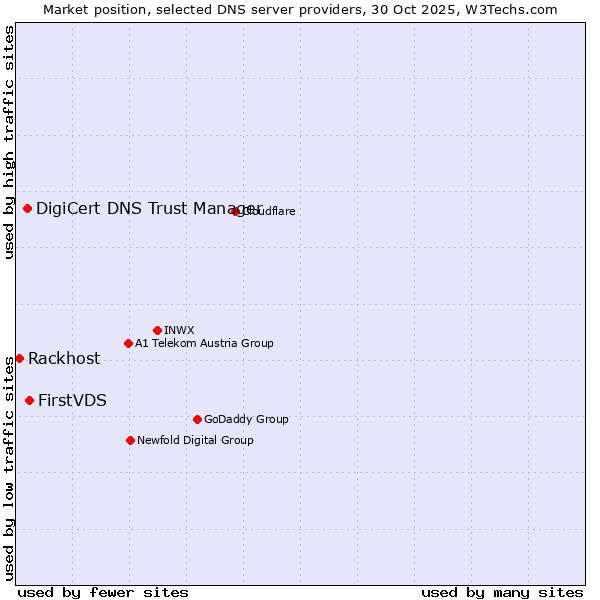Click the 'used by many sites' axis label
Screen dimensions: 600x600
(502, 592)
